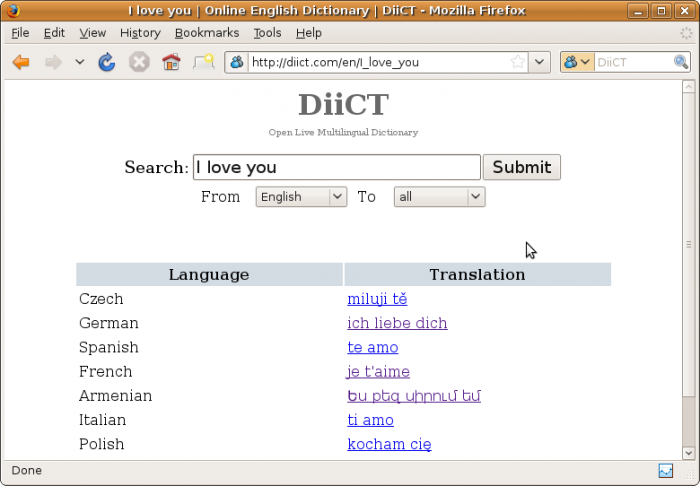Click the Forward arrow button
This screenshot has width=700, height=486.
[54, 62]
